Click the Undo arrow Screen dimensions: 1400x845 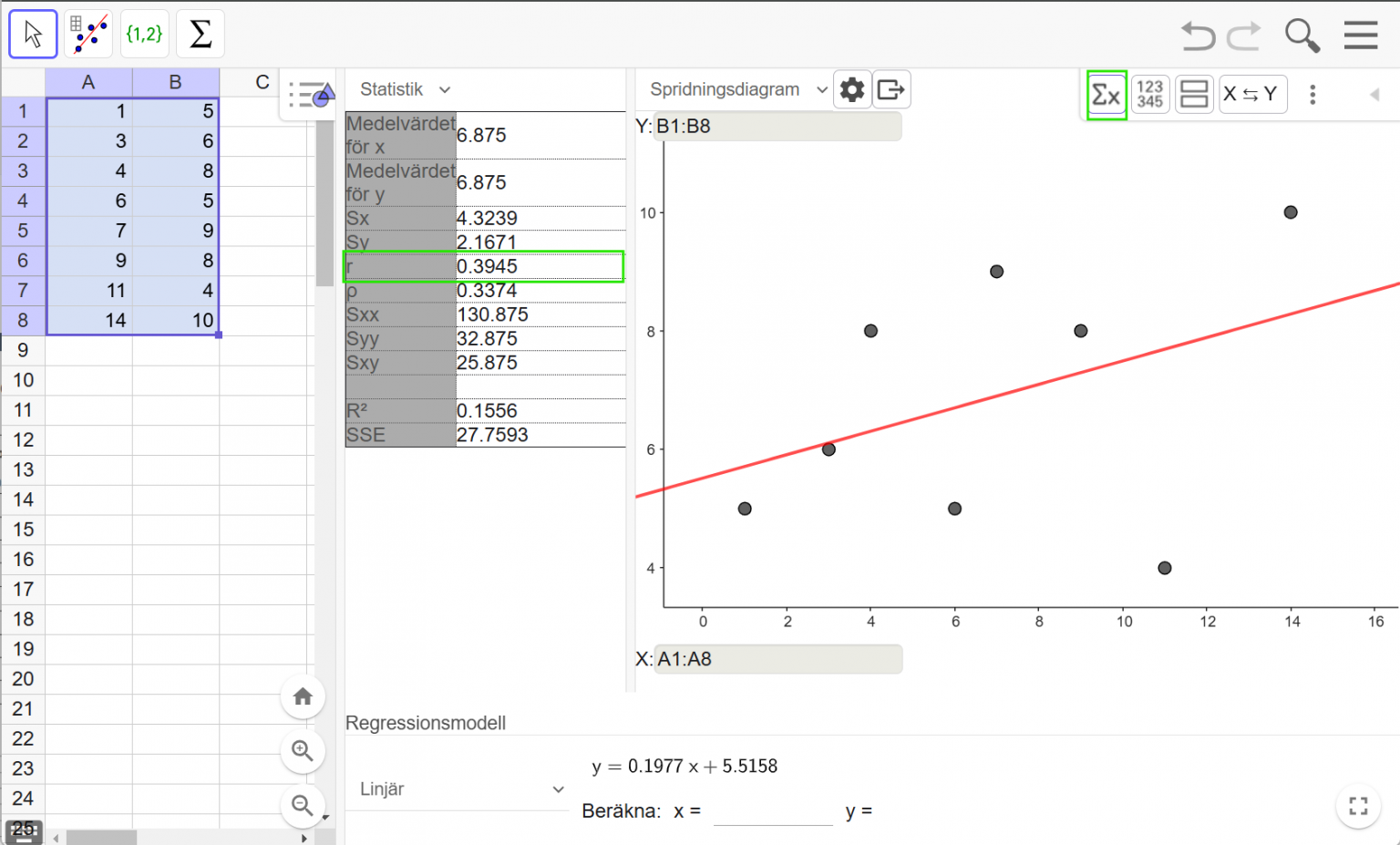point(1197,35)
